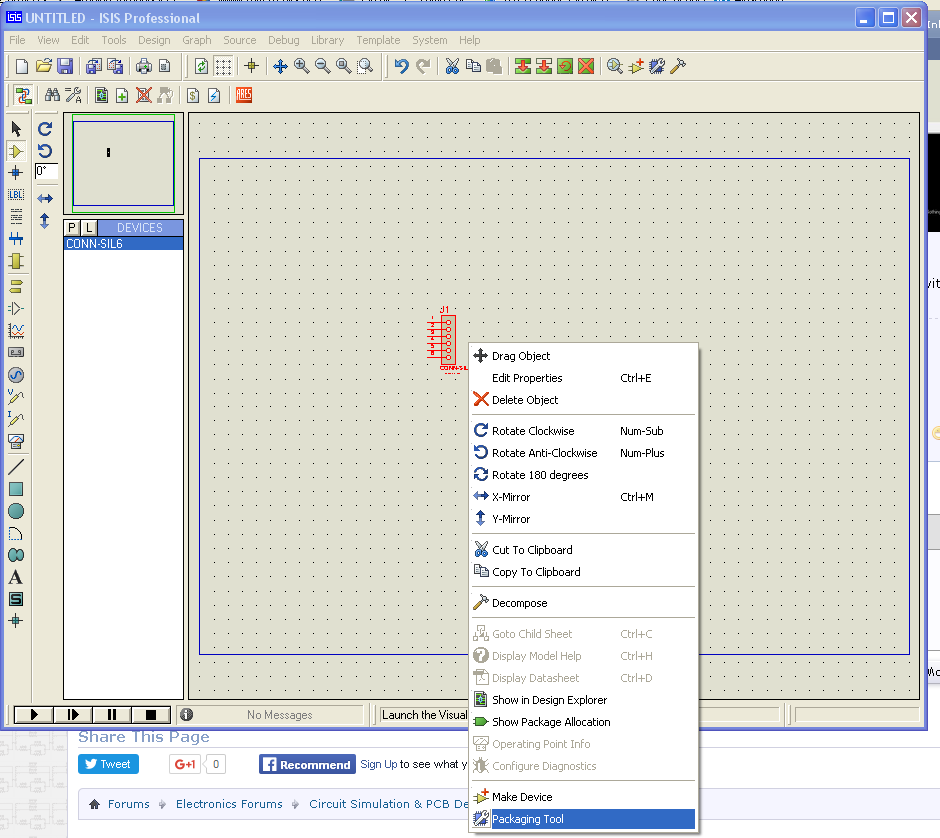Undo the last change

[402, 66]
